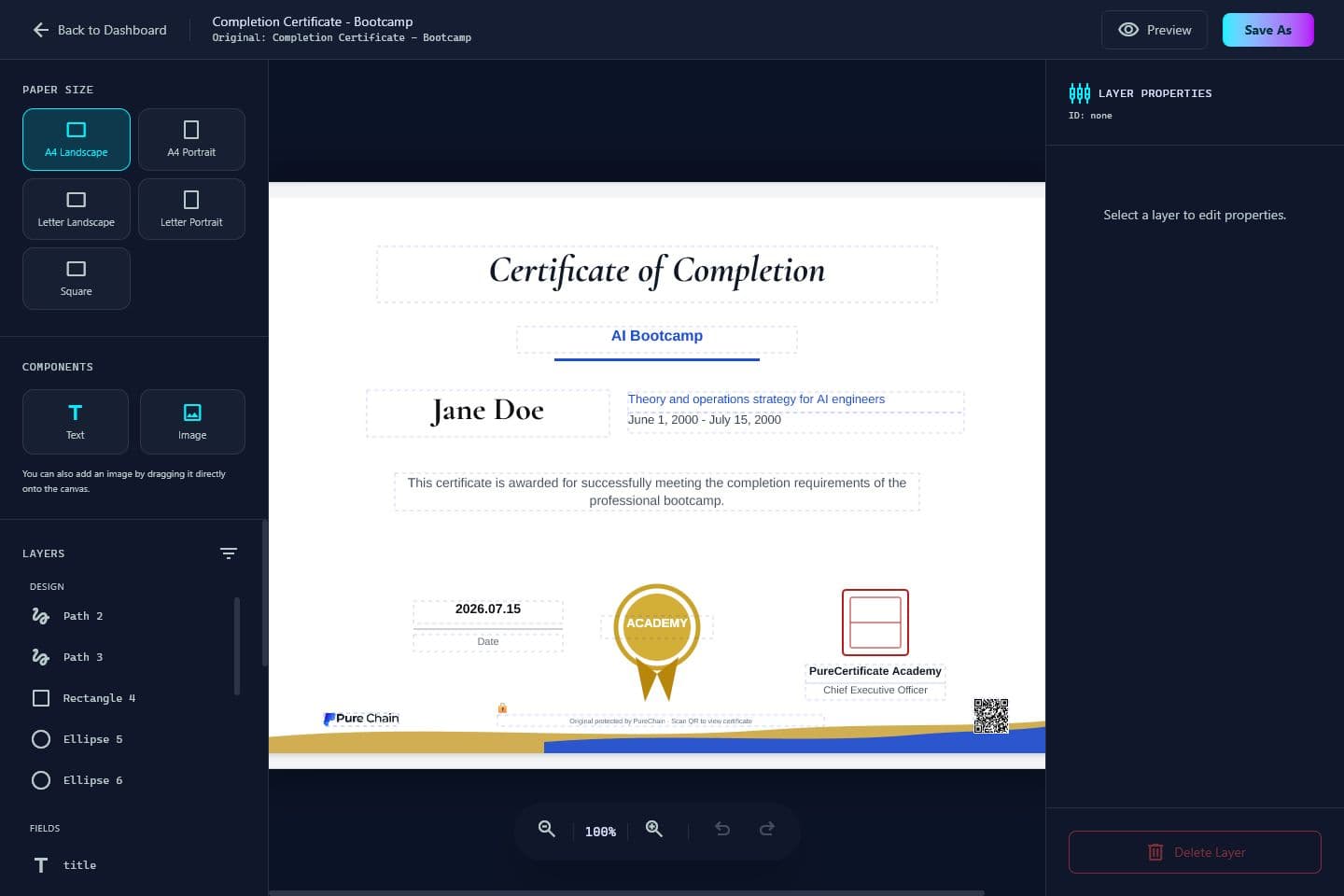
Task: Select the Path 3 layer
Action: click(131, 657)
